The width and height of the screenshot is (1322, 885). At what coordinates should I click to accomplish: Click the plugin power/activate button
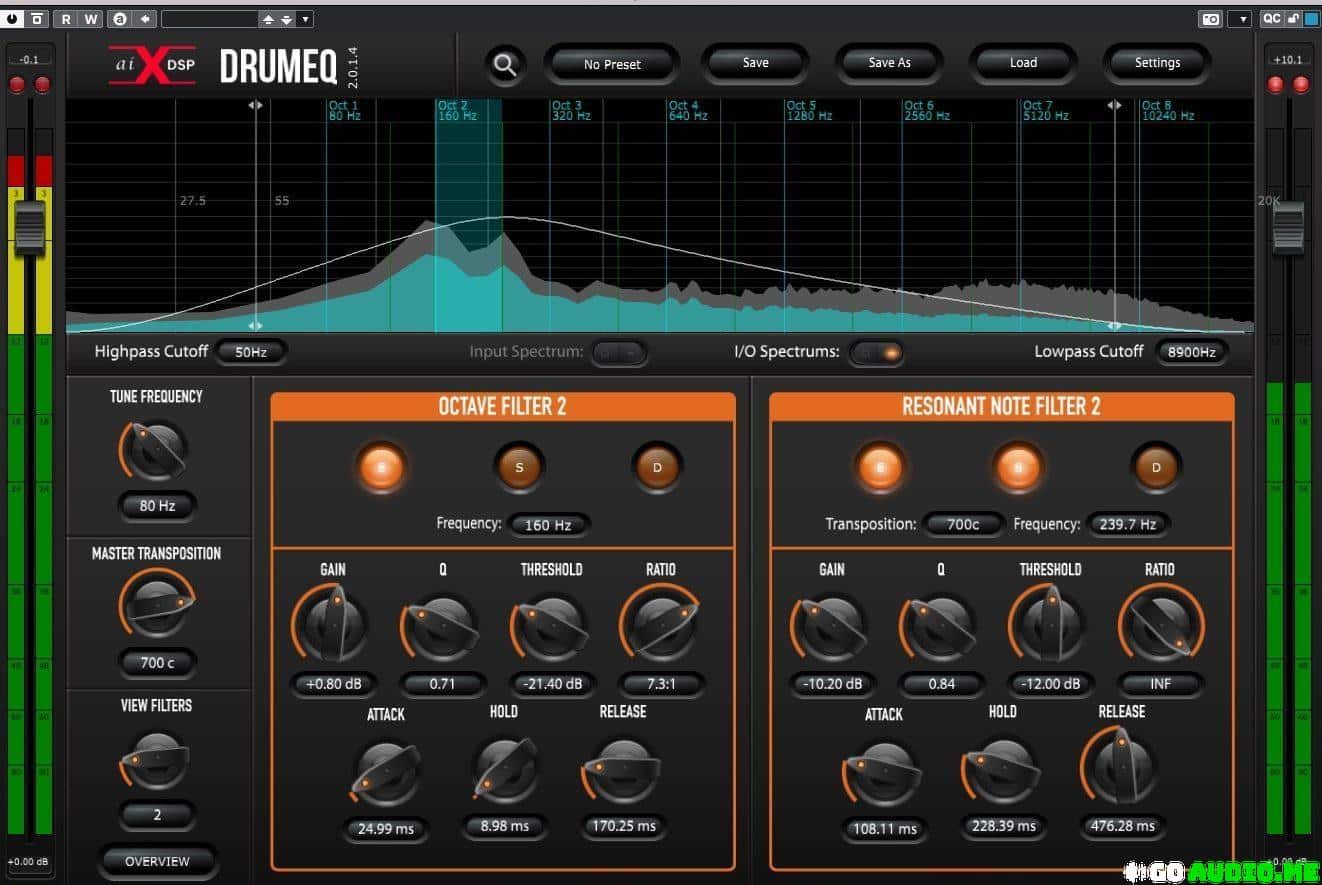(13, 19)
